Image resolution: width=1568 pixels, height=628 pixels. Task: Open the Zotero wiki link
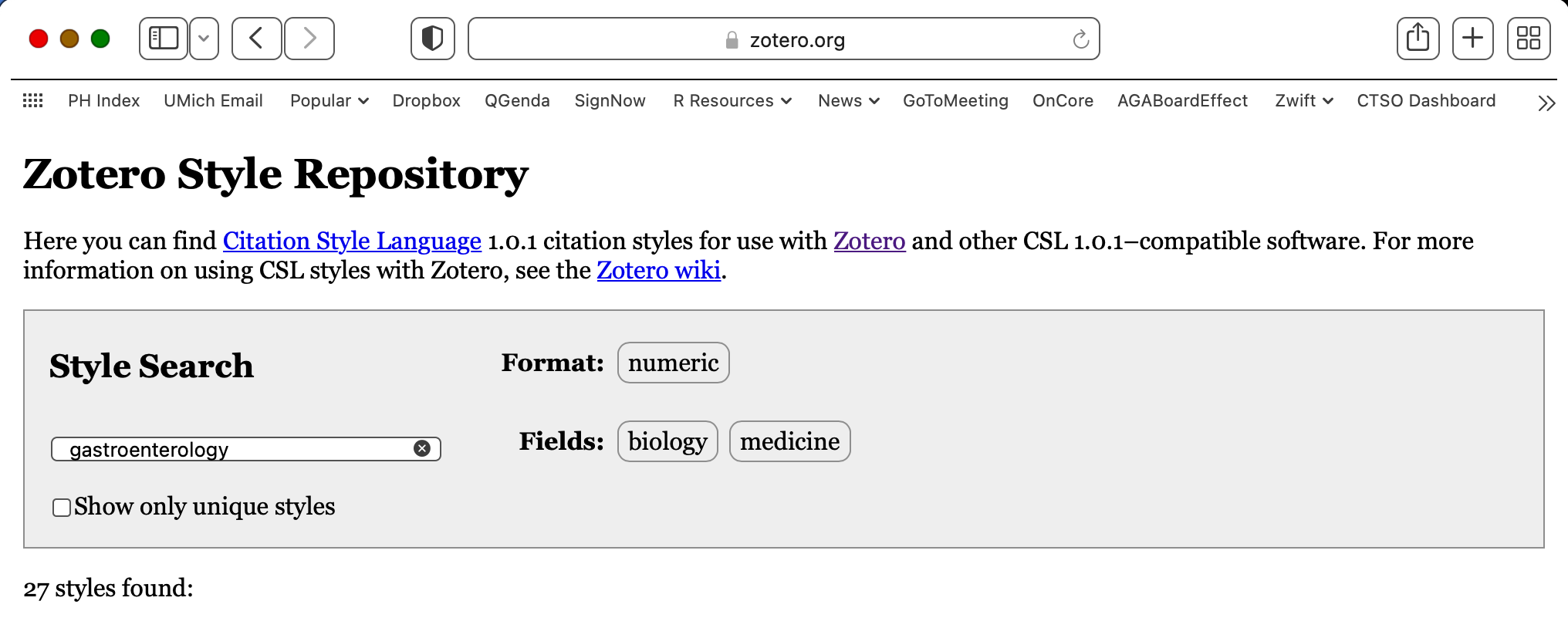tap(658, 270)
